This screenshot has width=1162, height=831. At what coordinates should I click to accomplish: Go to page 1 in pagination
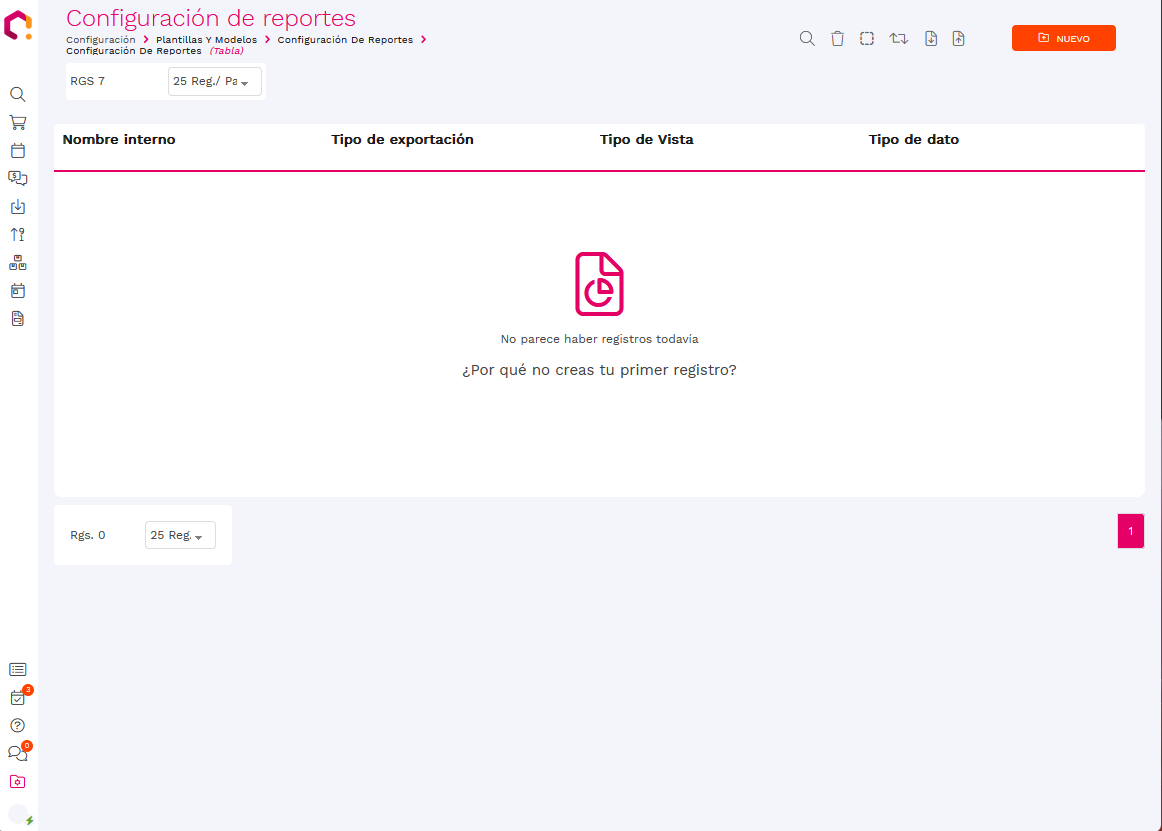click(x=1130, y=531)
